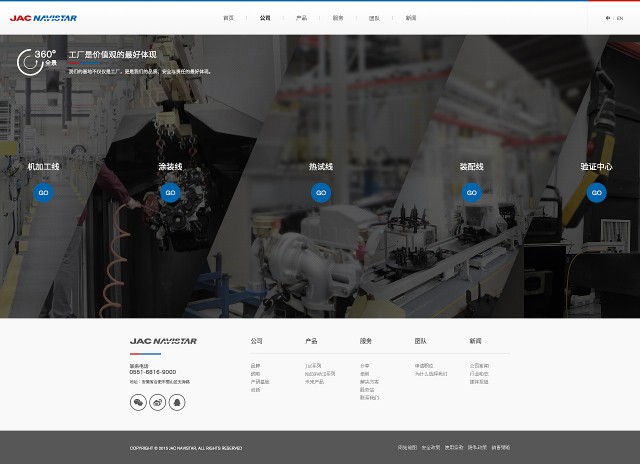Open 产品基地 link in footer 公司 column
640x464 pixels.
pyautogui.click(x=260, y=382)
